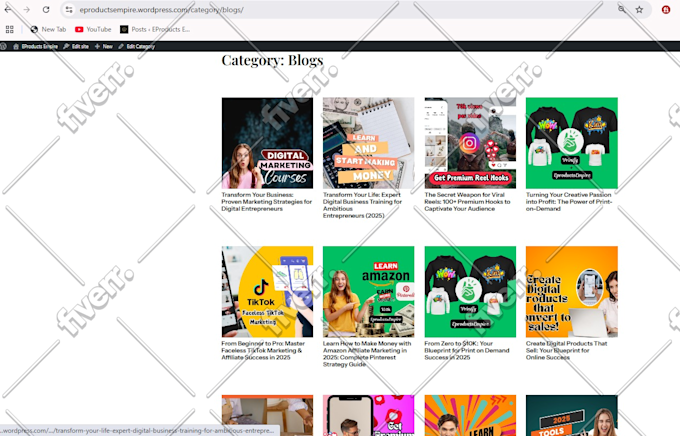
Task: Open the Digital Marketing Courses thumbnail
Action: tap(267, 143)
